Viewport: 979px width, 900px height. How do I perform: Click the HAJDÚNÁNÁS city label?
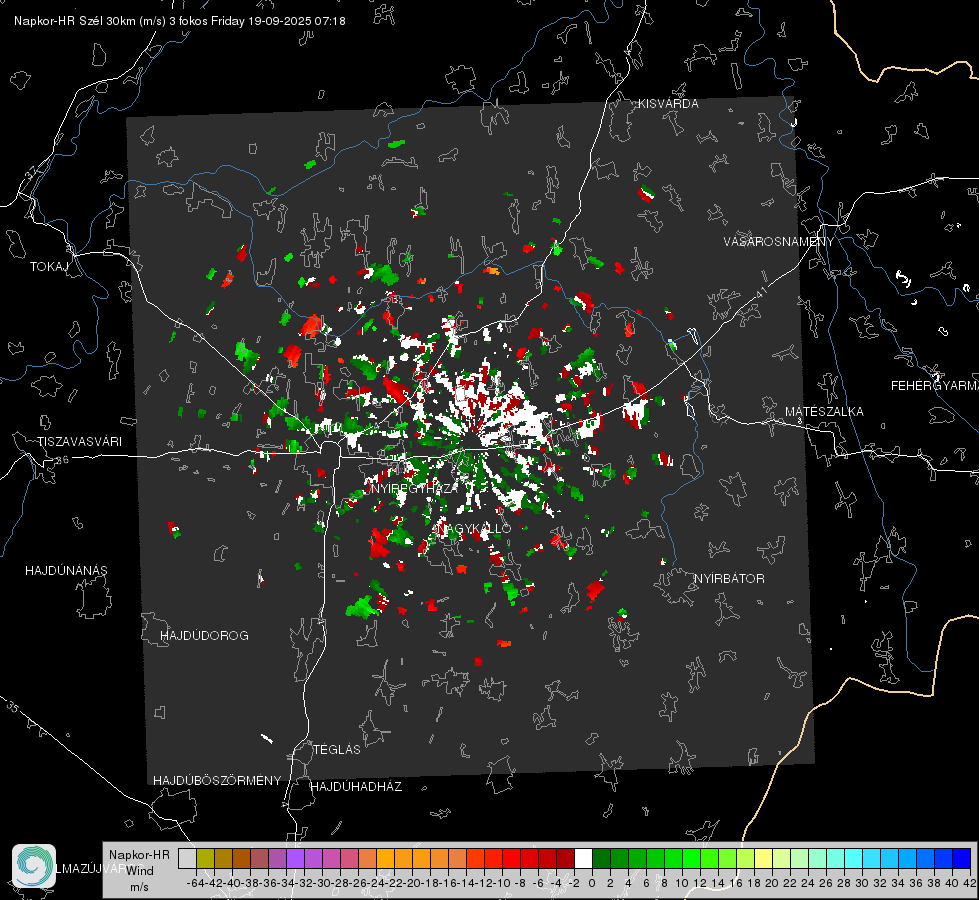(x=66, y=571)
